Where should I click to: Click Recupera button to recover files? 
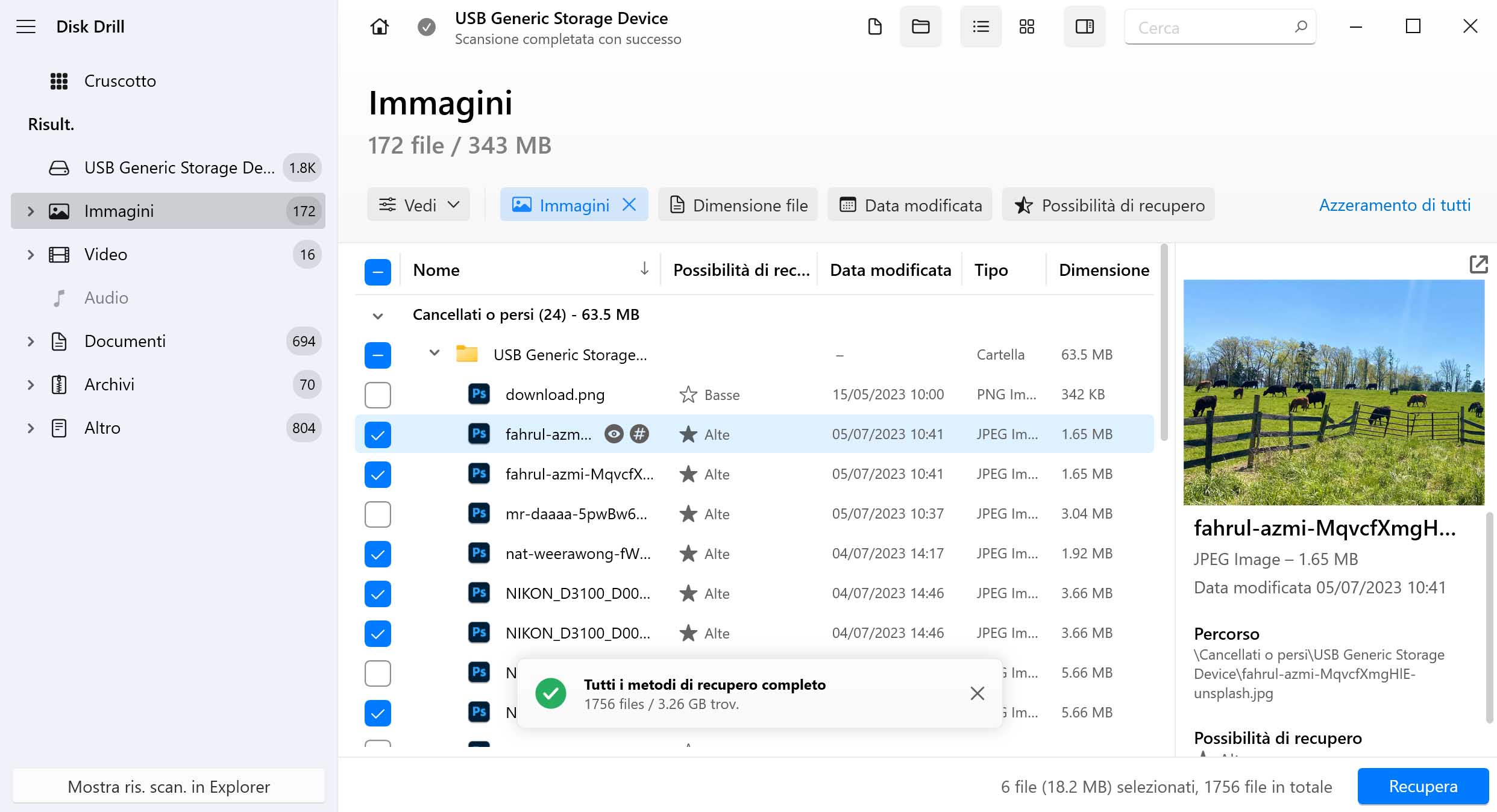click(x=1421, y=786)
